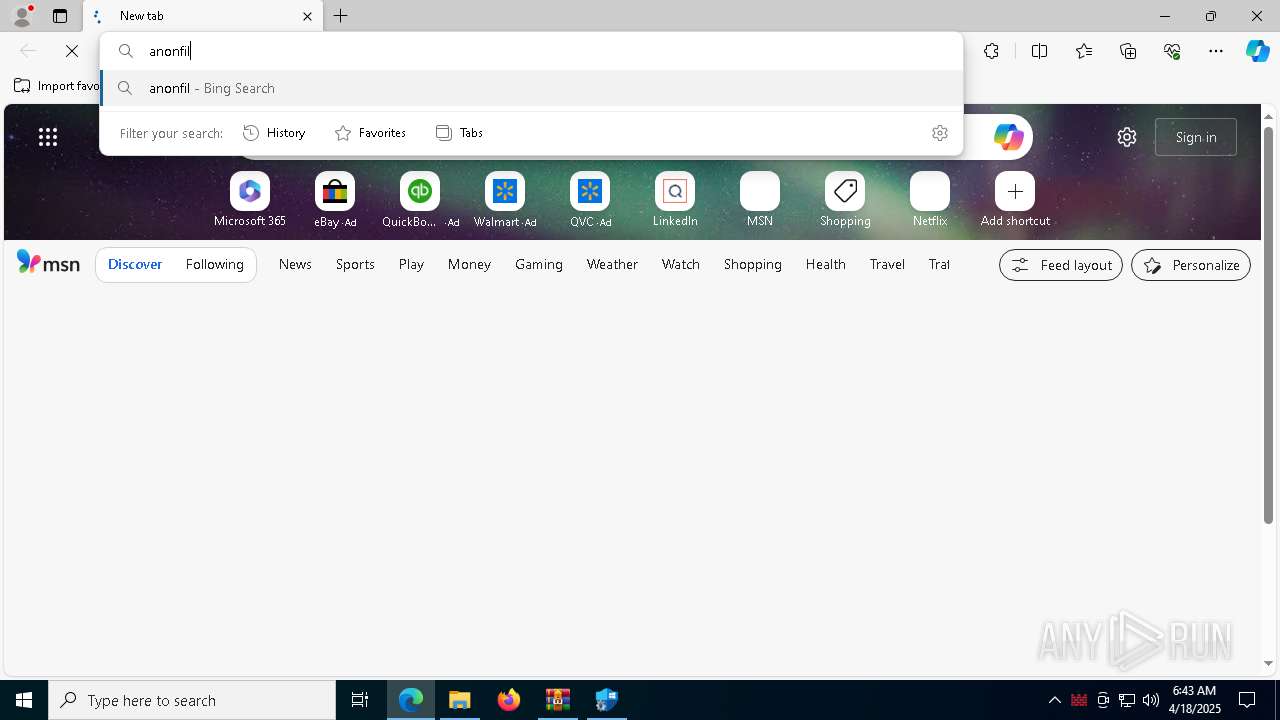
Task: Open the notification center icon
Action: click(1247, 700)
